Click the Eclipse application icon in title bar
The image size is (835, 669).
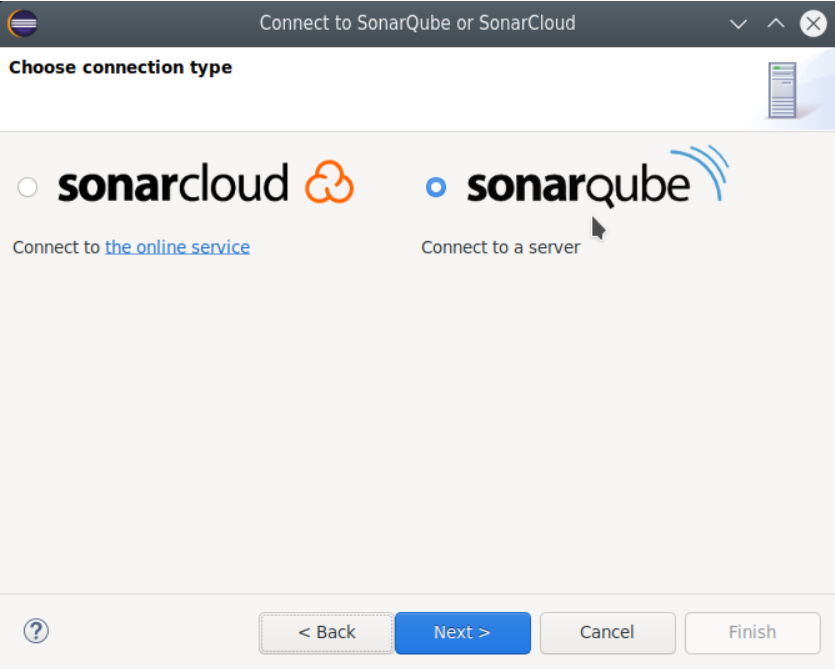(x=22, y=22)
